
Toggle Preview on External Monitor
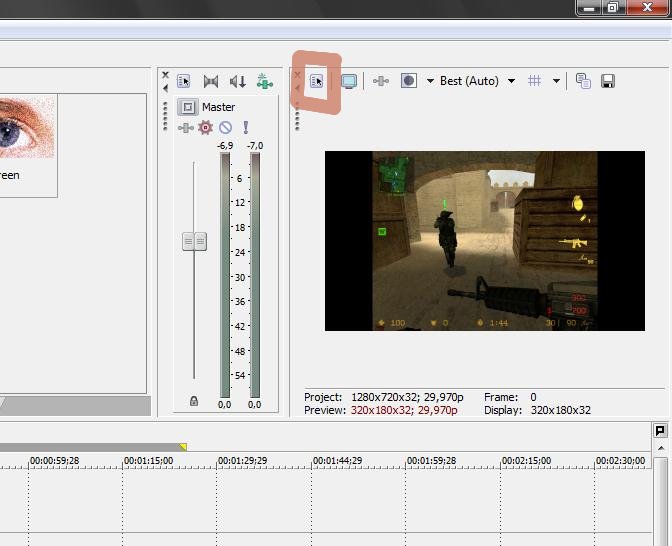pos(349,81)
